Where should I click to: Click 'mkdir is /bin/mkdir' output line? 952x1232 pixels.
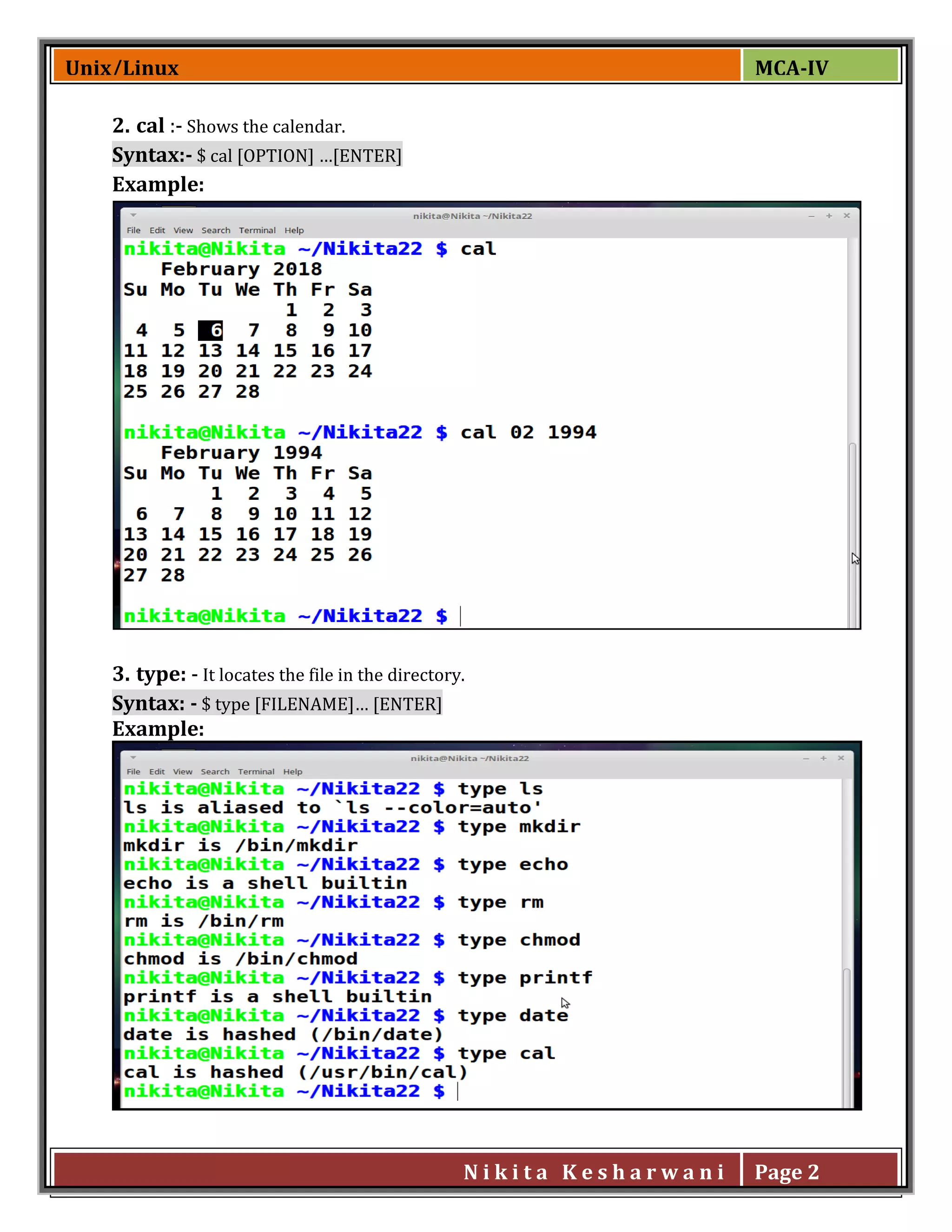(x=241, y=845)
